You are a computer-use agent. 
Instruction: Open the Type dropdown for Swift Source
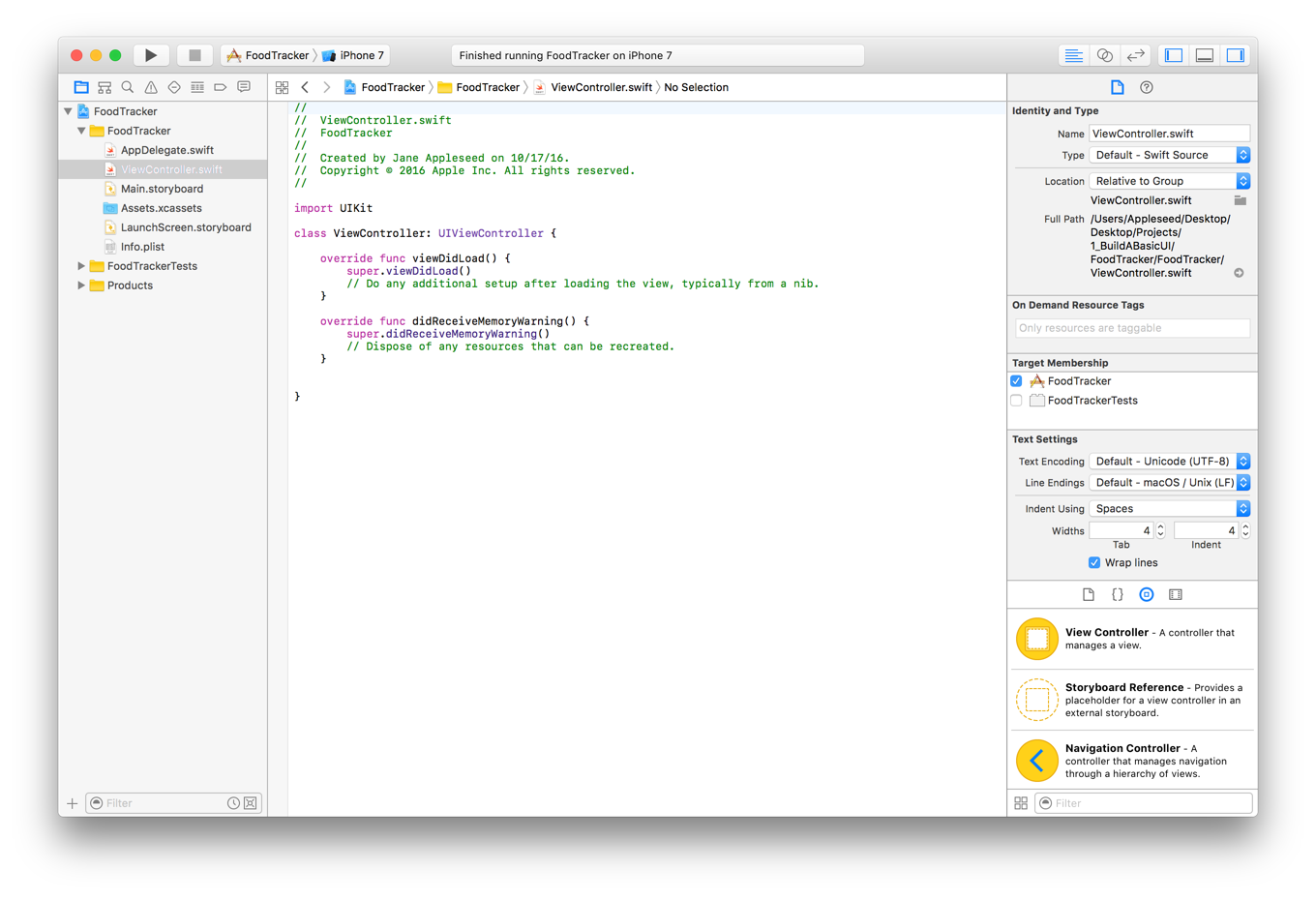(1170, 155)
